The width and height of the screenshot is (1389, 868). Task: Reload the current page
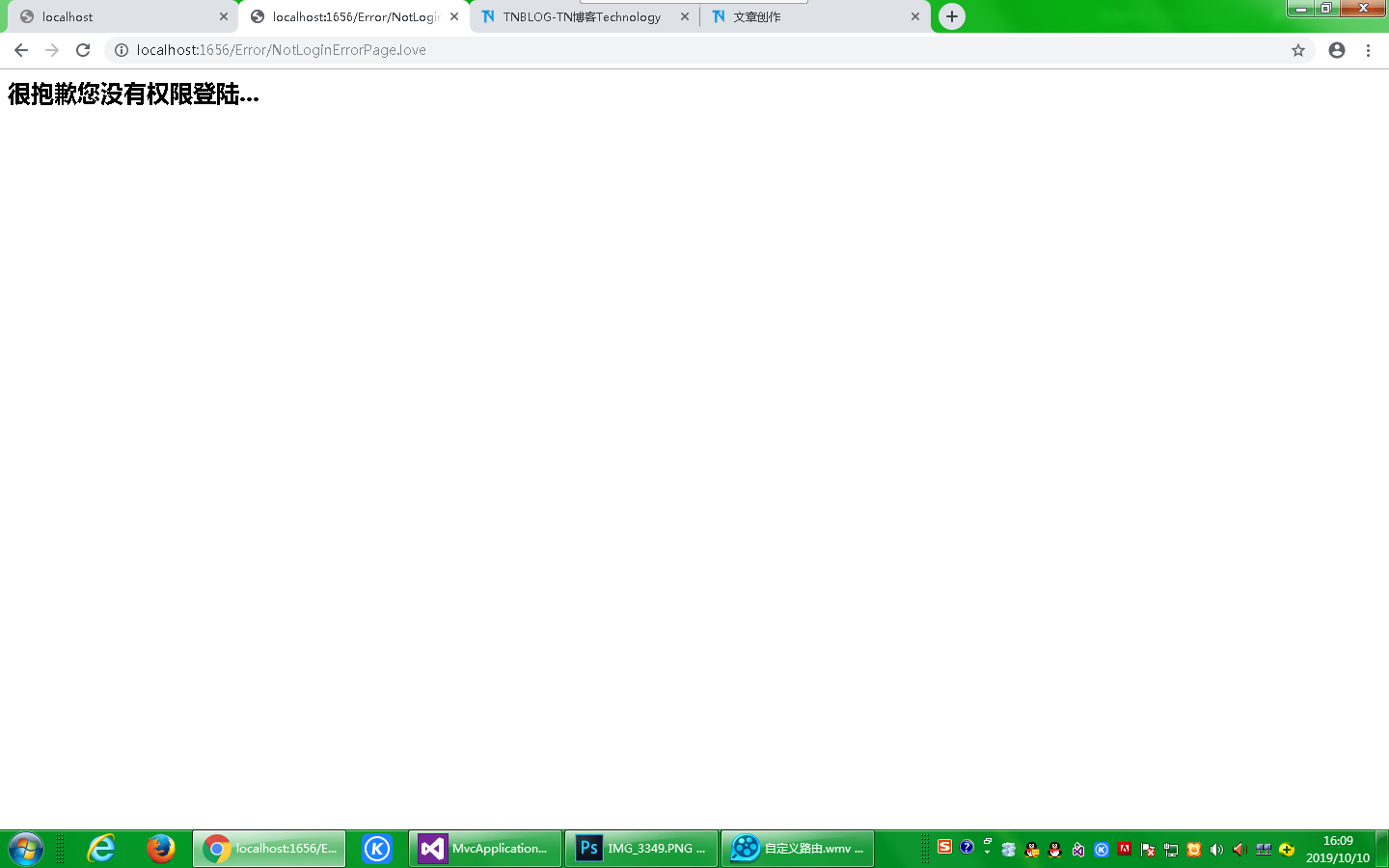83,50
